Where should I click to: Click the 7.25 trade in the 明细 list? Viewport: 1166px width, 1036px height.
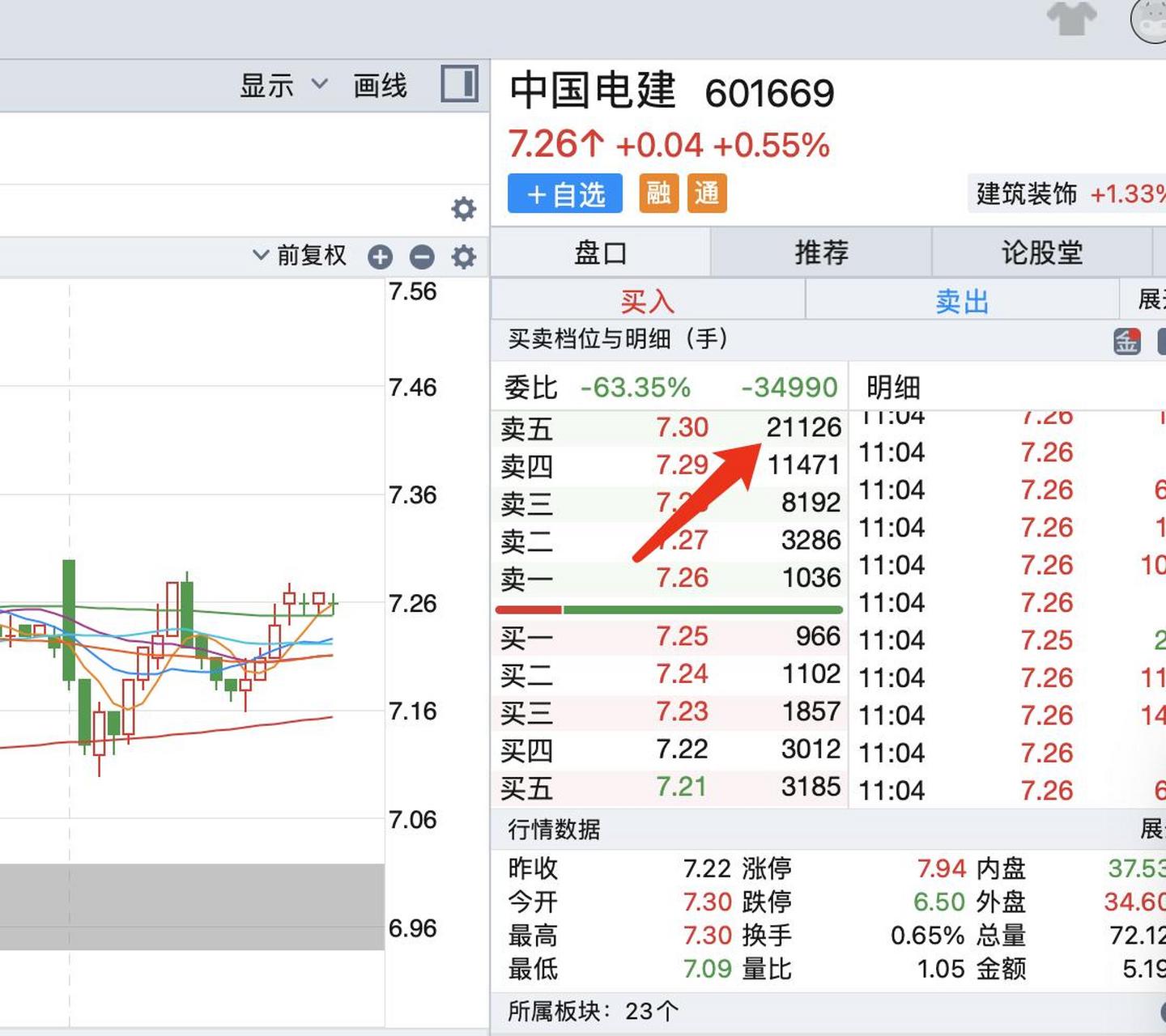tap(1047, 640)
